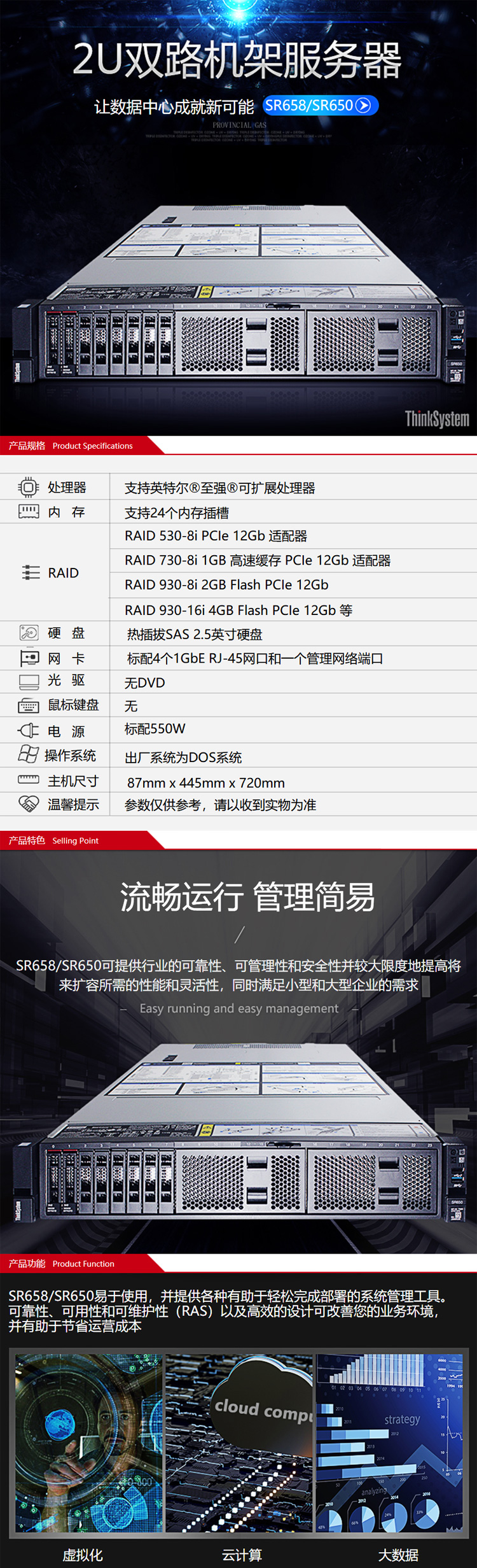Click the hard disk icon beside 硬盘
This screenshot has width=477, height=1568.
(x=29, y=632)
